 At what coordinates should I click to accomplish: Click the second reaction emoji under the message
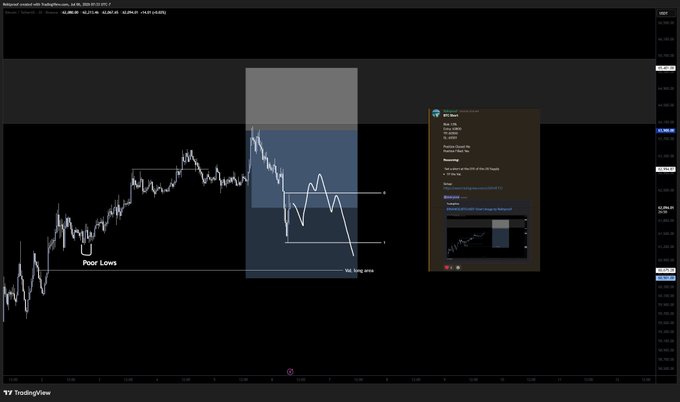pos(458,268)
